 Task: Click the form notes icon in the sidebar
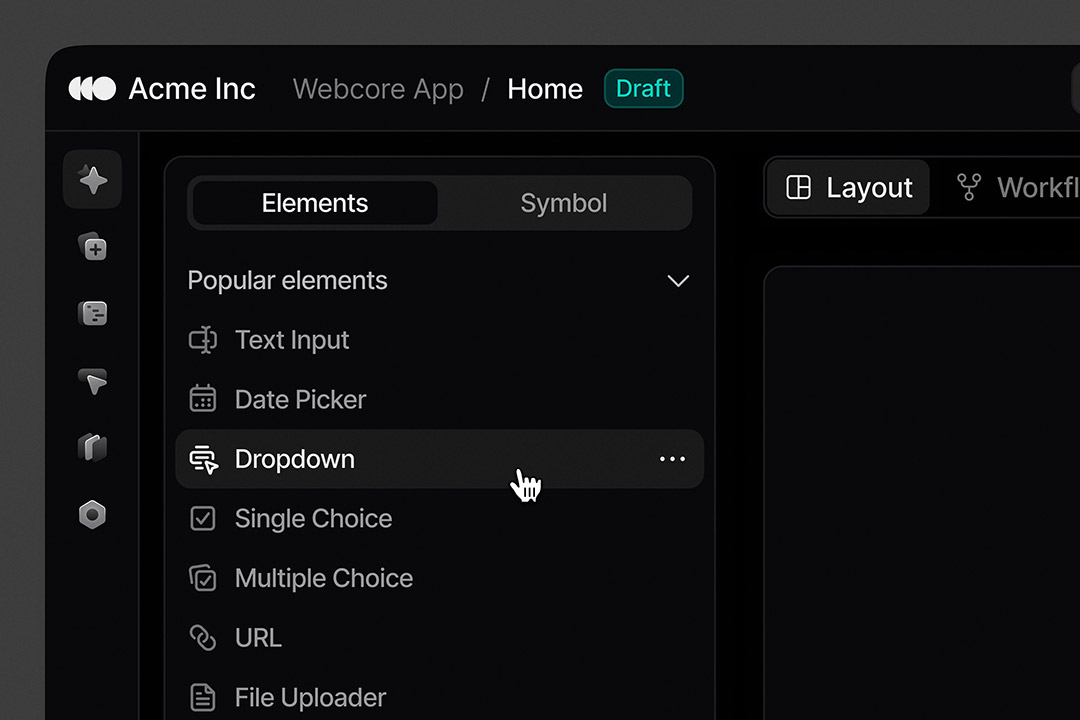pos(92,313)
